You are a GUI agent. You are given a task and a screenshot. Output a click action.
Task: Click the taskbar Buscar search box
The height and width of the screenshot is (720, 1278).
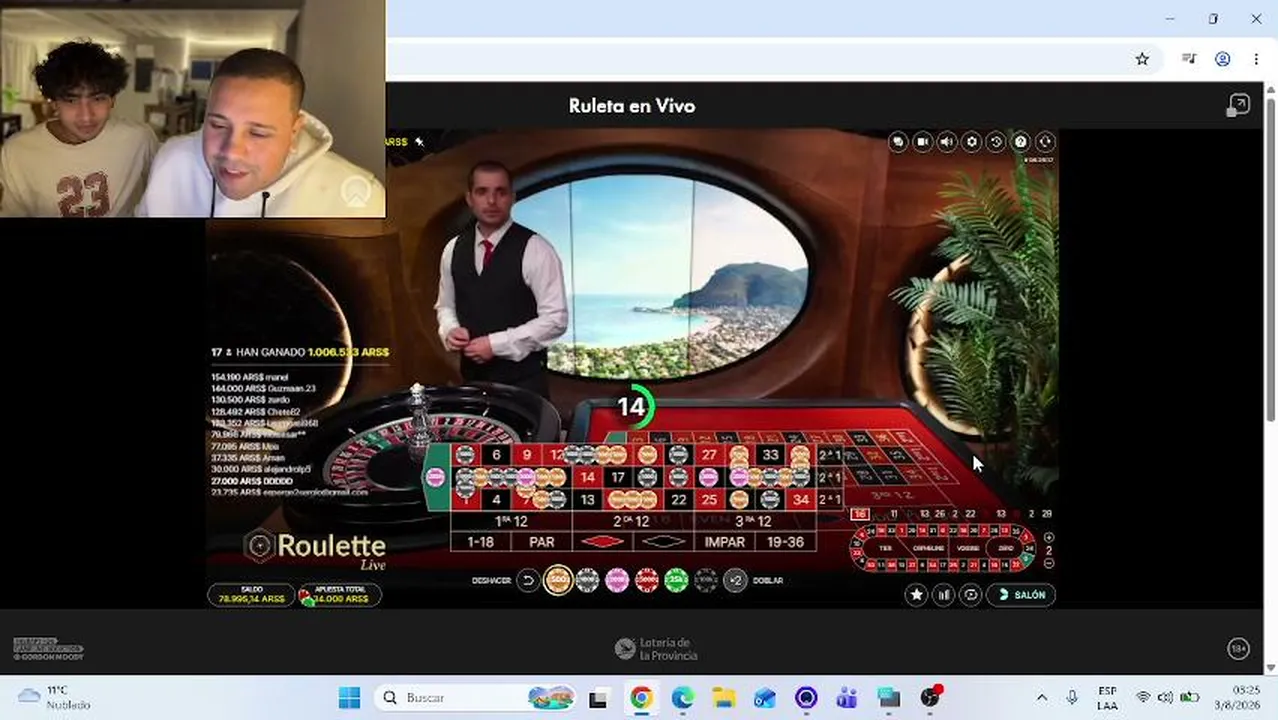pos(478,697)
